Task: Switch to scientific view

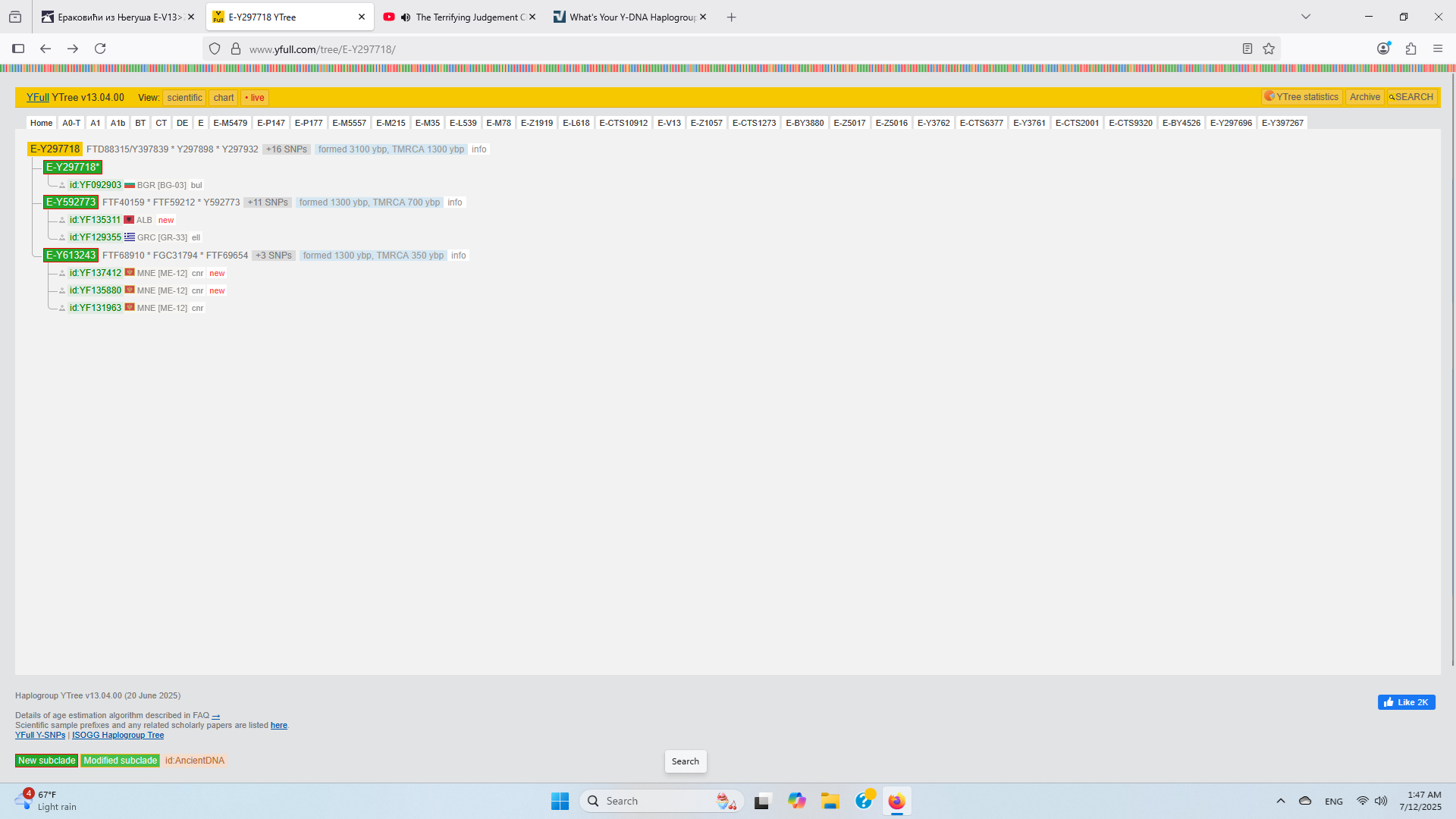Action: [x=184, y=98]
